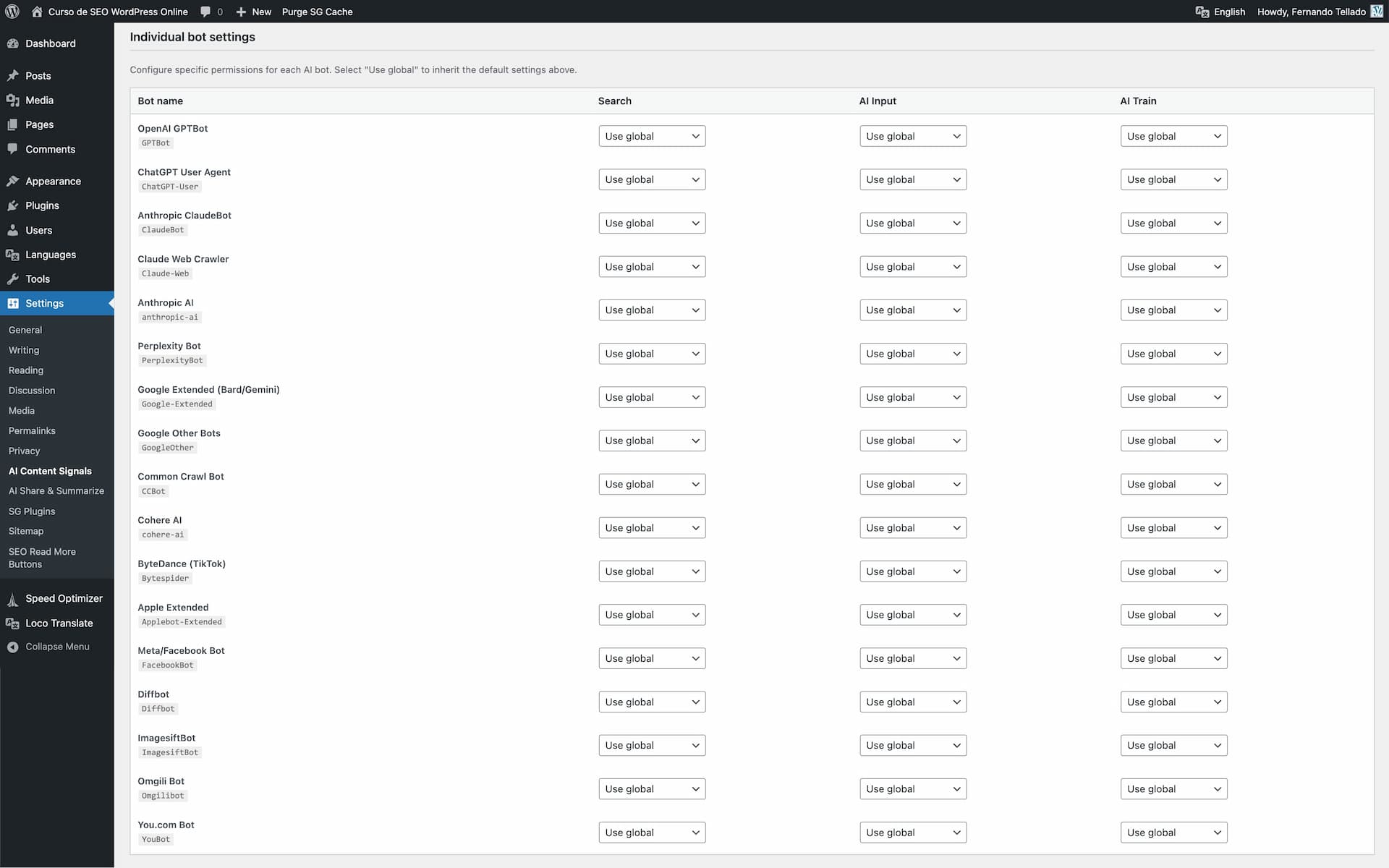
Task: Open Search dropdown for OpenAI GPTBot
Action: tap(651, 135)
